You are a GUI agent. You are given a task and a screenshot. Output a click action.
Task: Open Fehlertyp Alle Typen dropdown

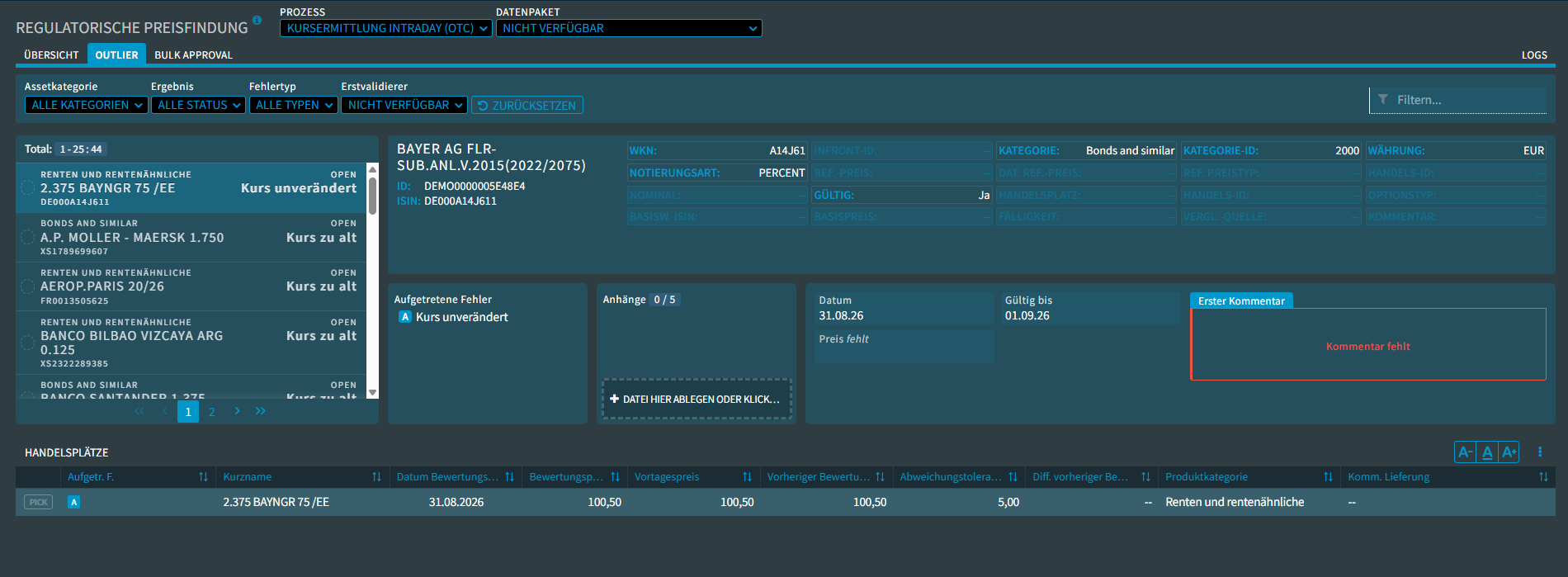coord(293,105)
